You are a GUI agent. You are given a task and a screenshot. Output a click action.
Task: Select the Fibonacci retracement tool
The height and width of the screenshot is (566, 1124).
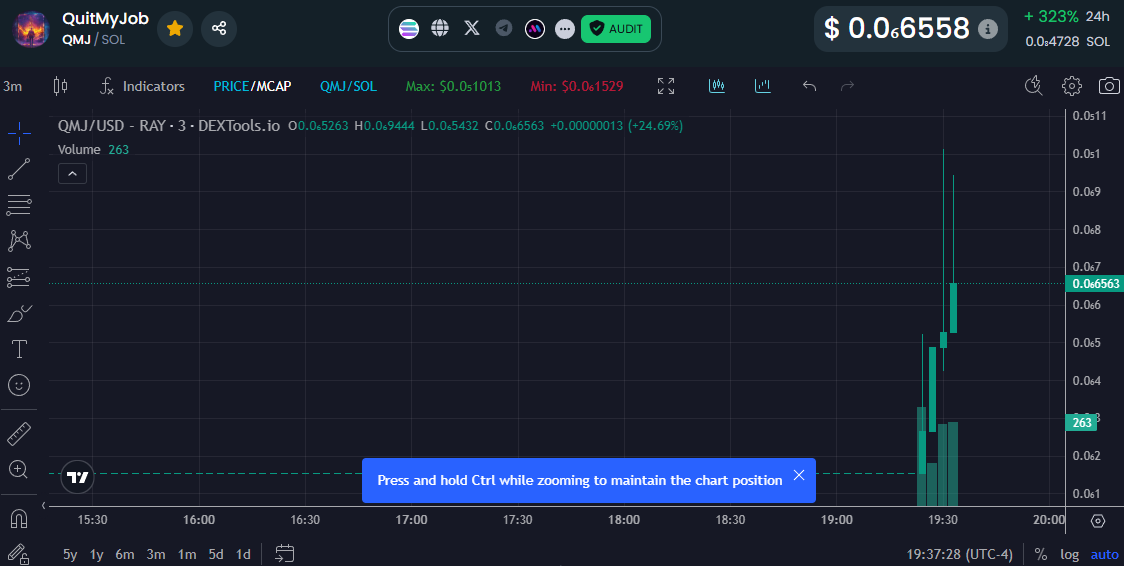(19, 205)
